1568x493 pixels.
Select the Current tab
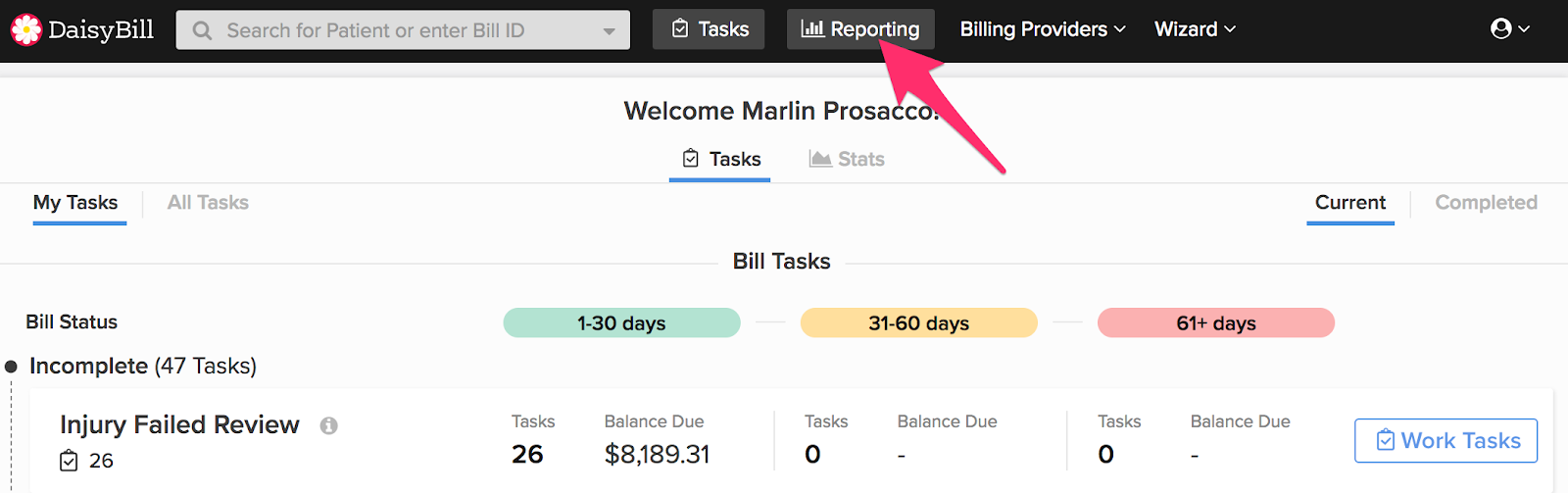[x=1350, y=203]
